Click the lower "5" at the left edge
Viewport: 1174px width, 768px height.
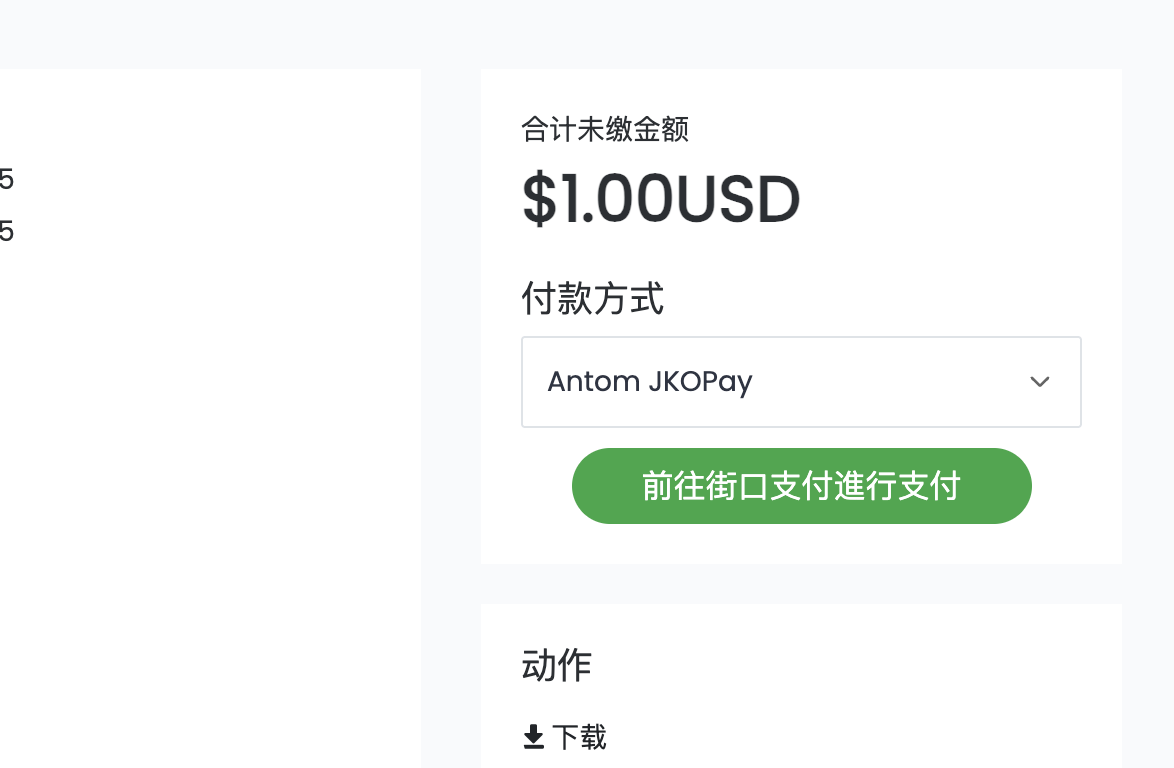point(6,231)
